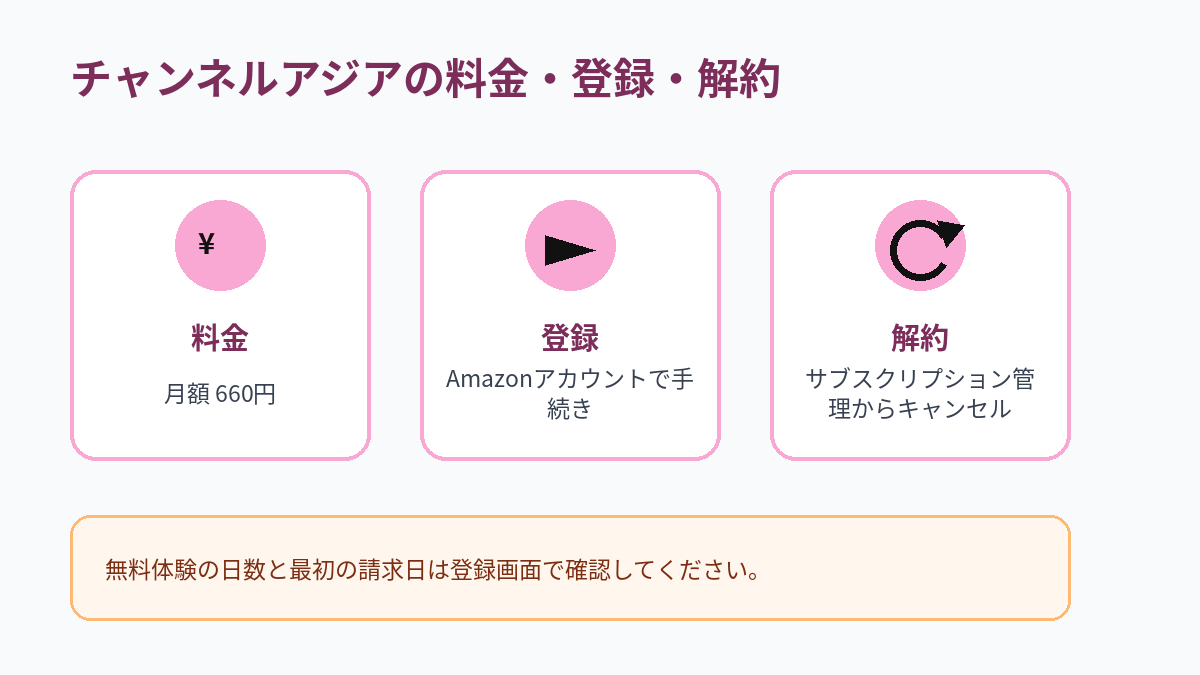Click the orange notice box about 無料体験
Image resolution: width=1200 pixels, height=675 pixels.
[570, 568]
